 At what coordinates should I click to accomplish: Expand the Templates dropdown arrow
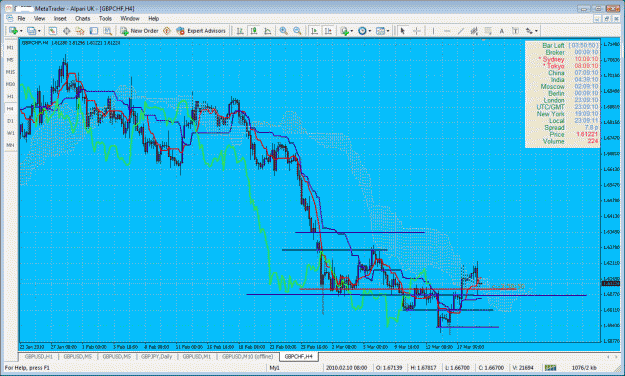point(388,31)
